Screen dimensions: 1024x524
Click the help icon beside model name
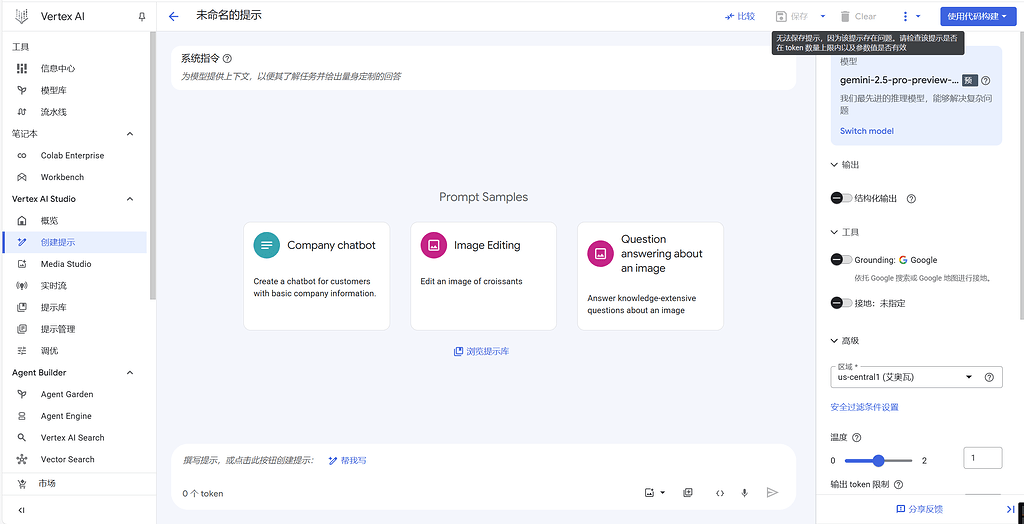(986, 80)
